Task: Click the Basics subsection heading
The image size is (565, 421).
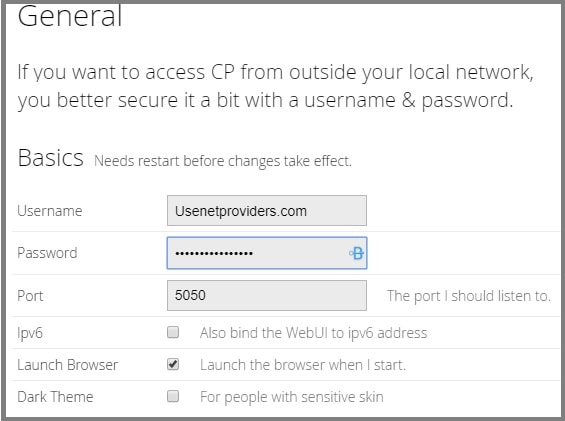Action: coord(50,158)
